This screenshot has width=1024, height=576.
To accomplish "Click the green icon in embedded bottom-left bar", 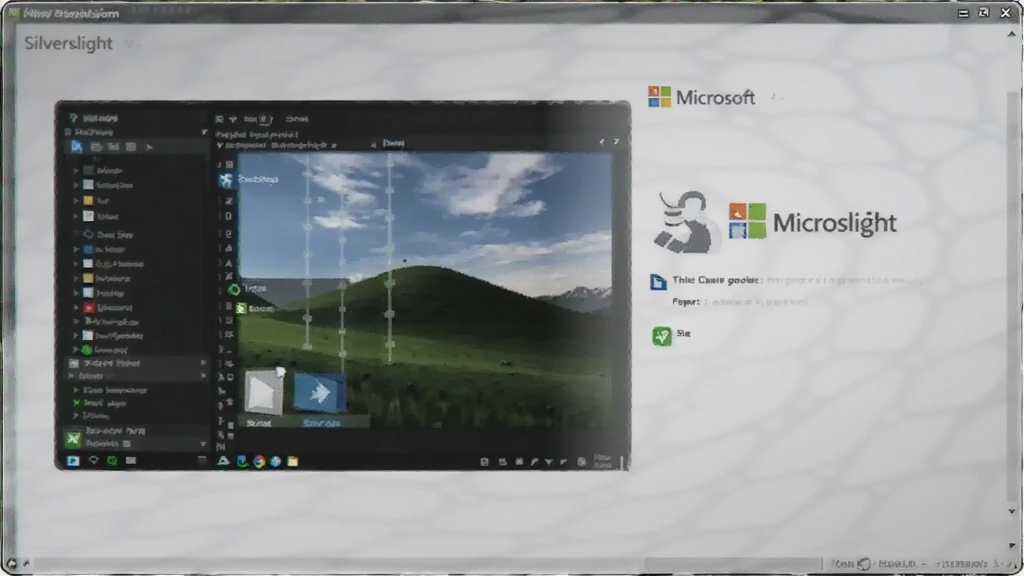I will click(112, 460).
